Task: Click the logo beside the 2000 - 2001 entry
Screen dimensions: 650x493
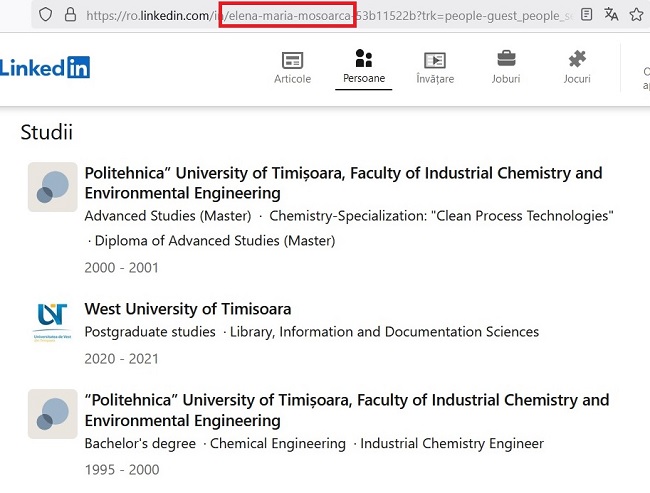Action: (x=52, y=187)
